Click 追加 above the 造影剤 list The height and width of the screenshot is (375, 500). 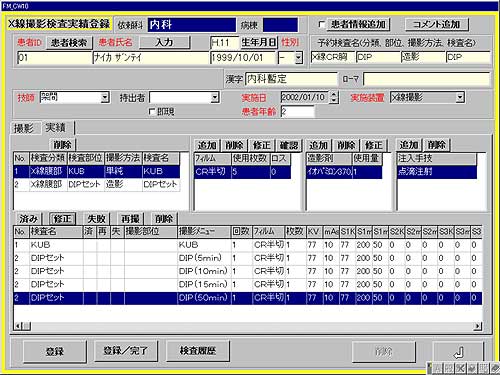tap(319, 145)
